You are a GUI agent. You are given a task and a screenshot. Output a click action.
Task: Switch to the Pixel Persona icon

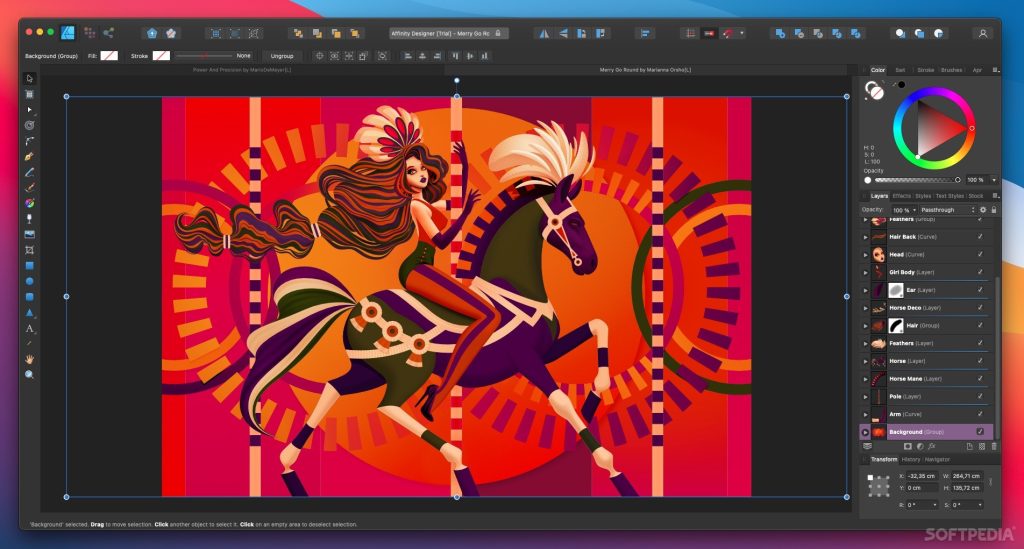[x=90, y=33]
